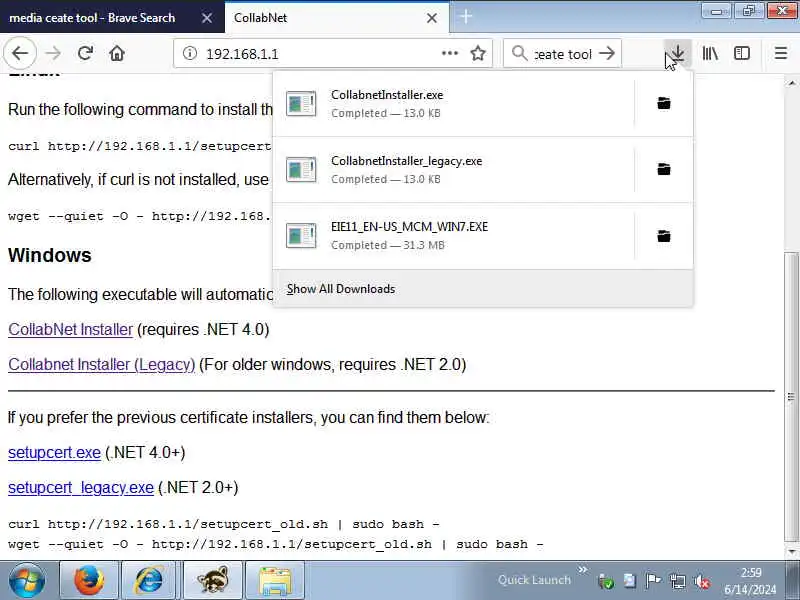800x600 pixels.
Task: Open the Firefox hamburger menu
Action: [x=781, y=53]
